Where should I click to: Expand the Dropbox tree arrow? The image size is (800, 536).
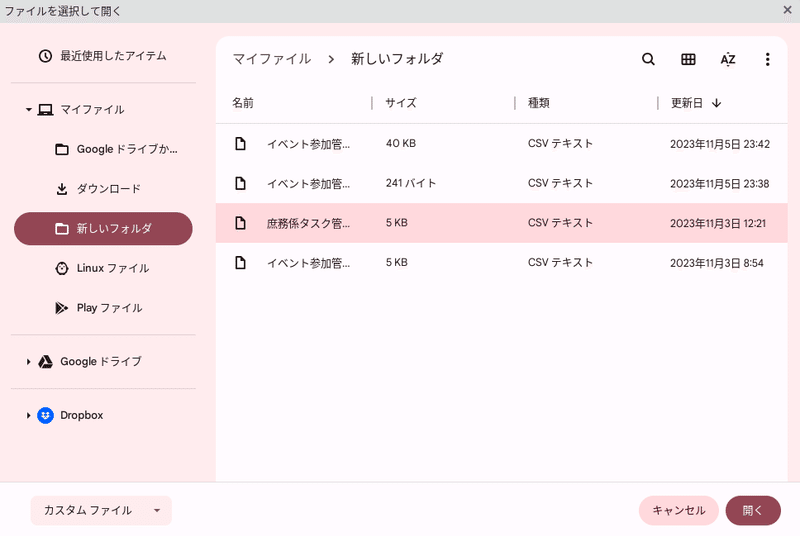pyautogui.click(x=29, y=416)
